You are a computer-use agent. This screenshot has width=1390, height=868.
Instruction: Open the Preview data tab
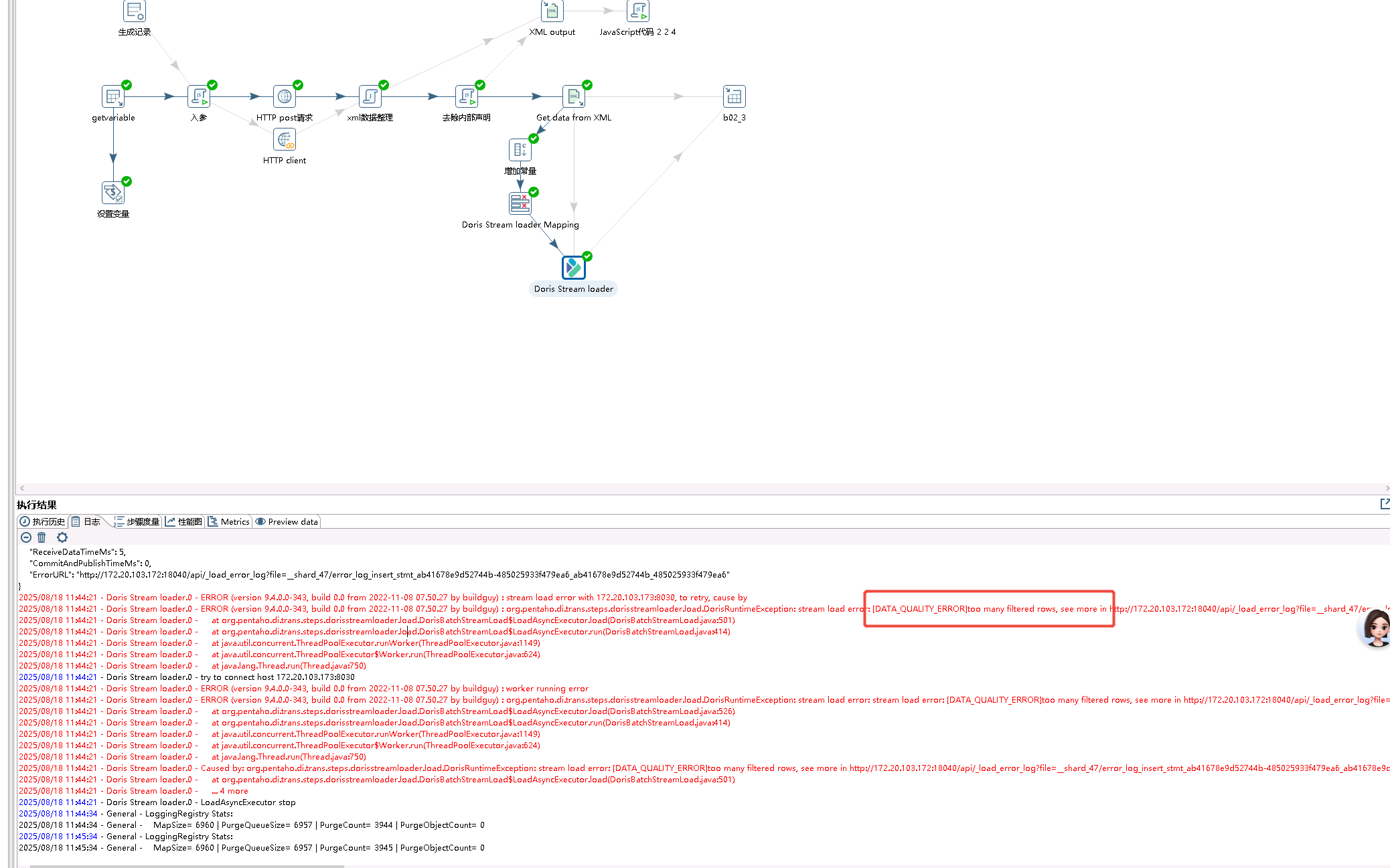[287, 522]
